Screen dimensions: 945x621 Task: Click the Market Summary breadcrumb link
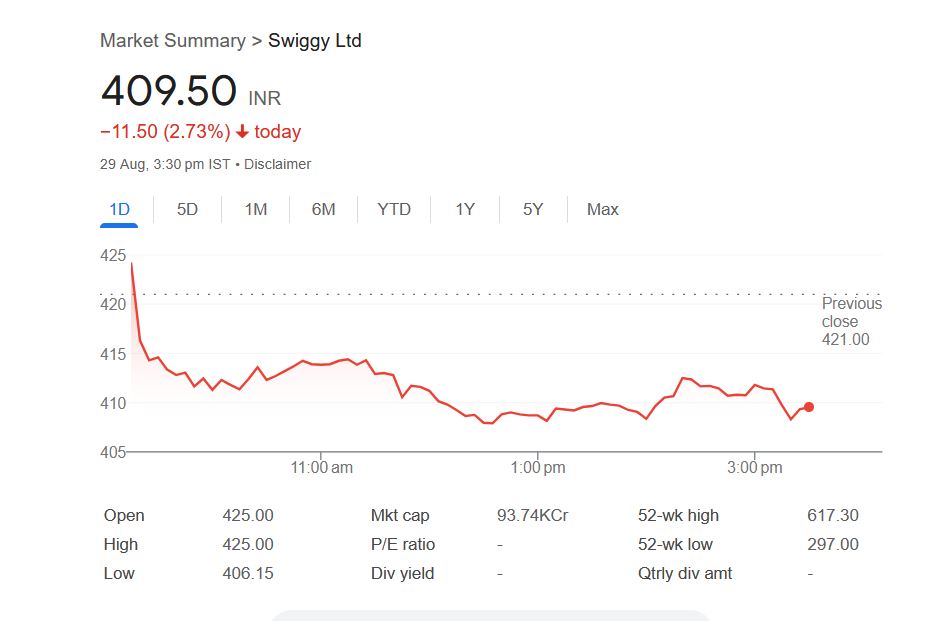[172, 41]
